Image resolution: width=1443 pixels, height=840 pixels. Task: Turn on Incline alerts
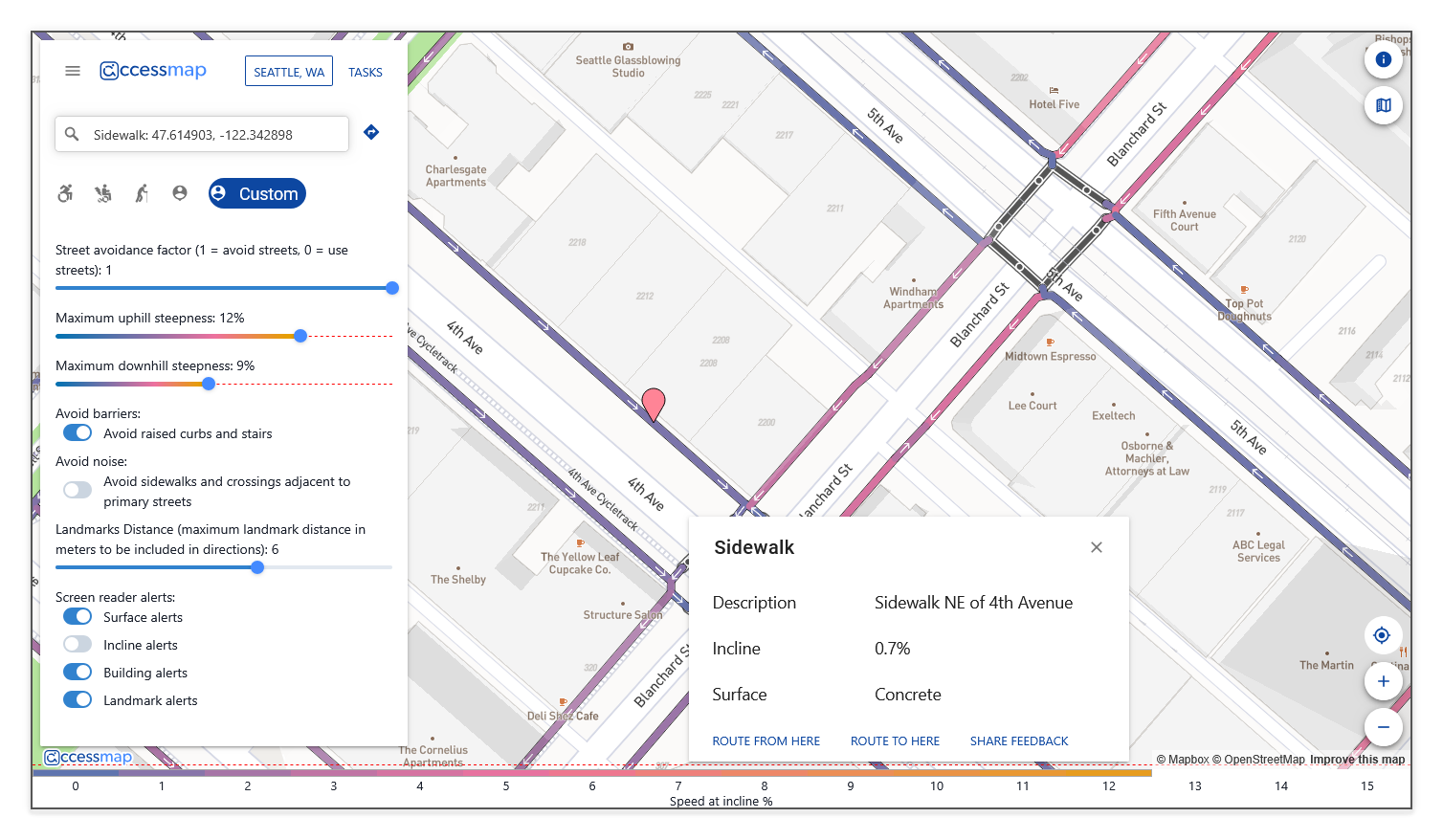coord(78,645)
